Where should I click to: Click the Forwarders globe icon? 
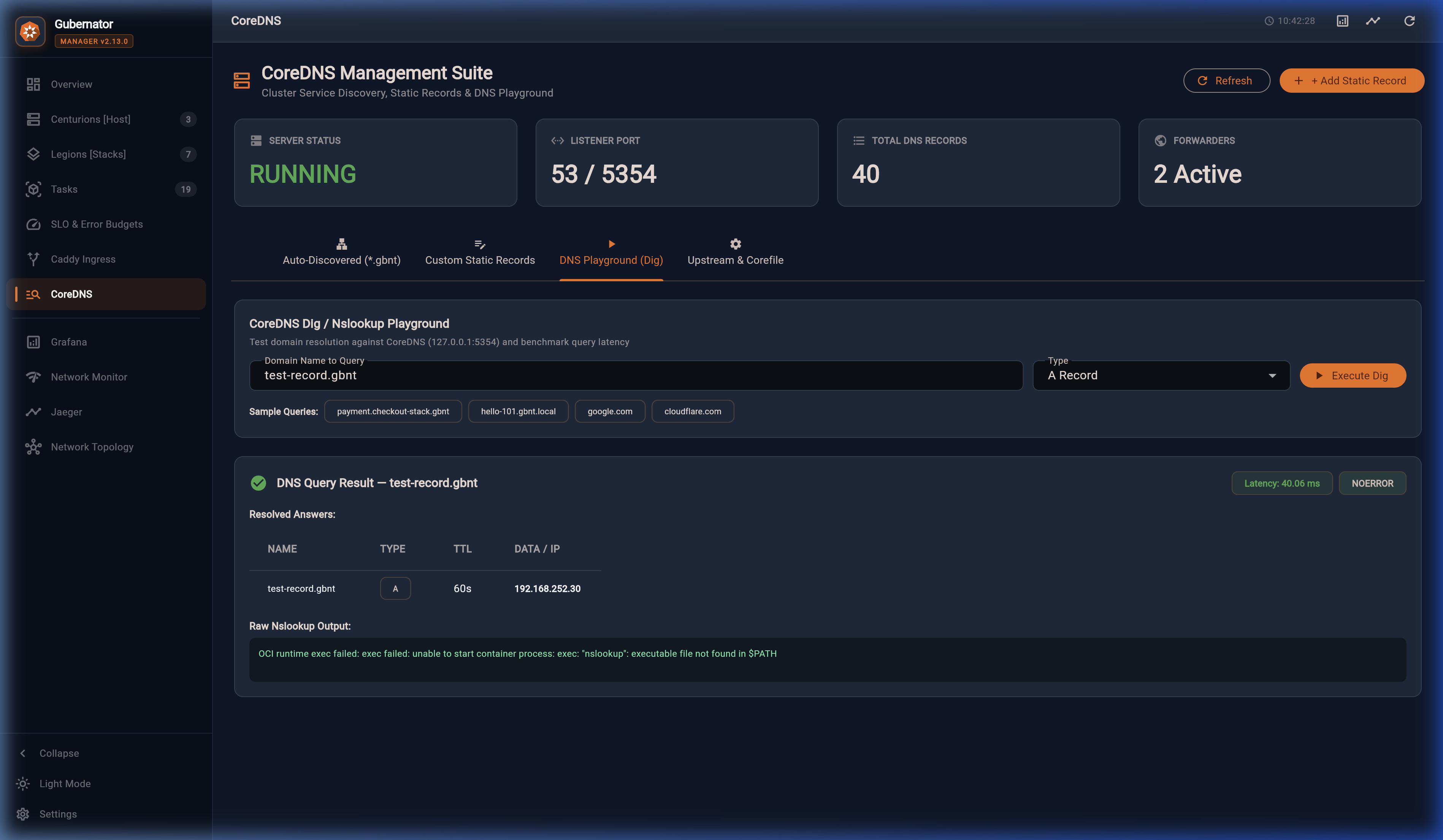pyautogui.click(x=1160, y=140)
